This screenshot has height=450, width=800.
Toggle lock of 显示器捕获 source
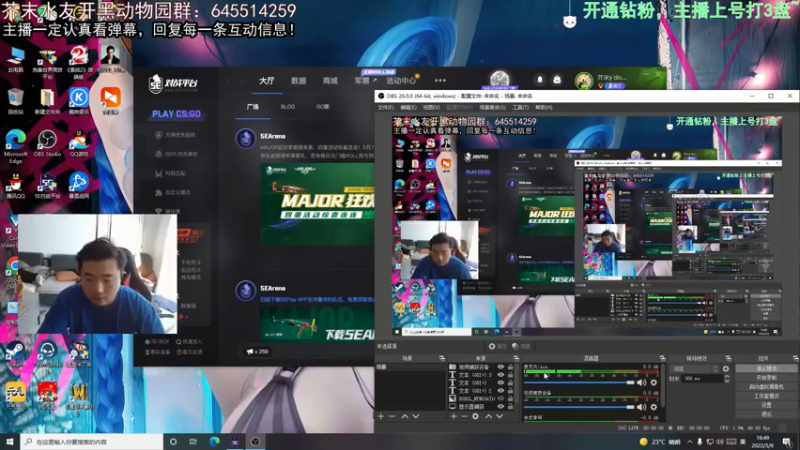(x=510, y=407)
